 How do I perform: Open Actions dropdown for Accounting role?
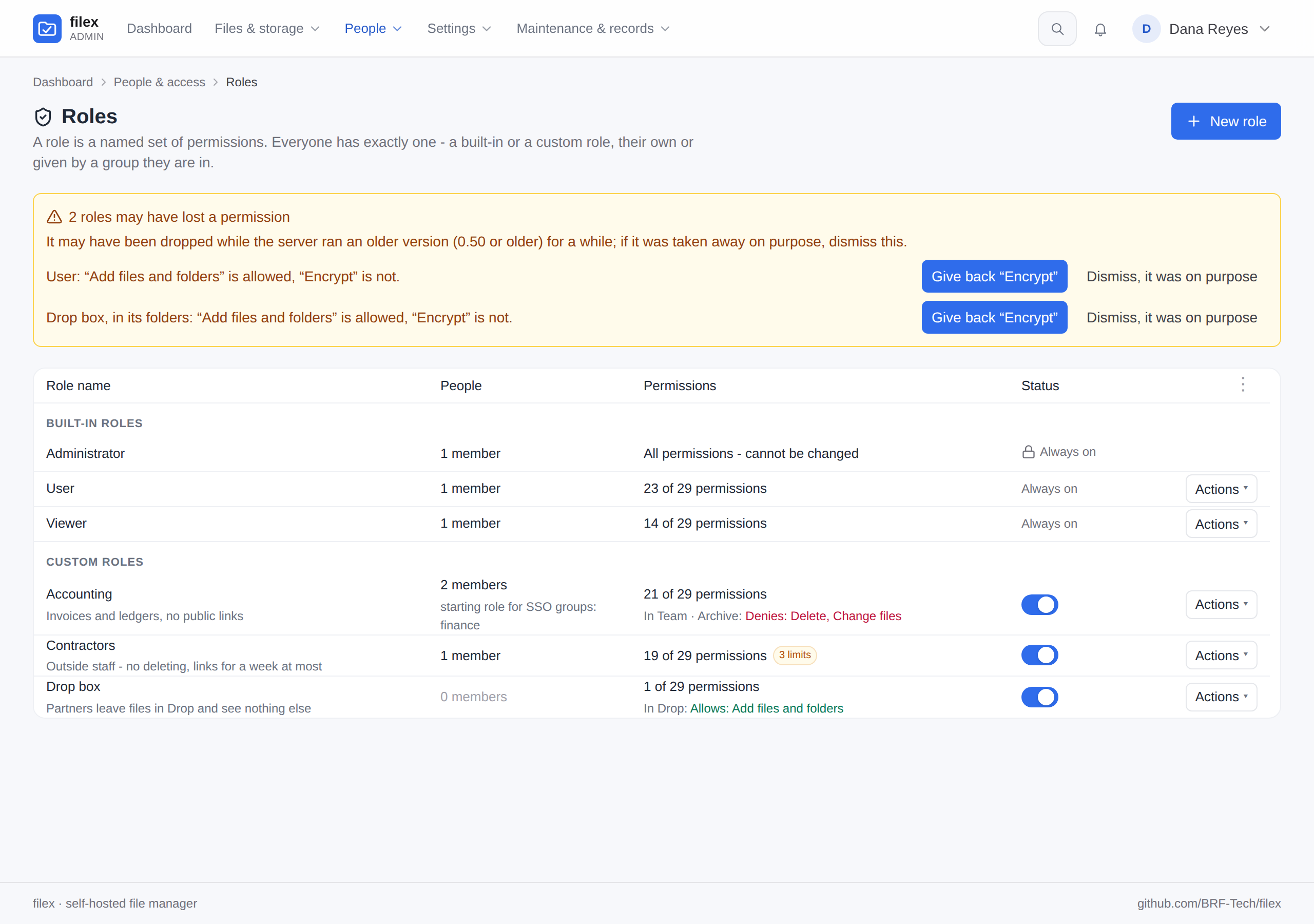1221,605
